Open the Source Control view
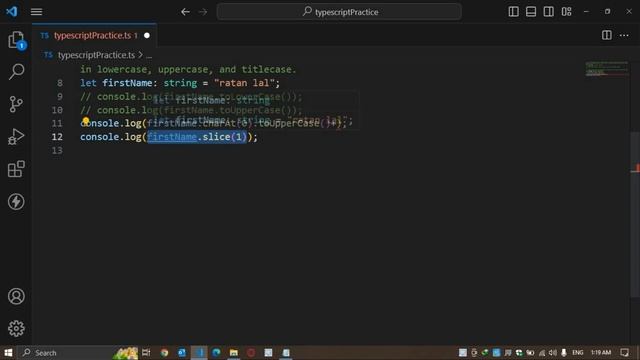Image resolution: width=640 pixels, height=360 pixels. pyautogui.click(x=16, y=104)
